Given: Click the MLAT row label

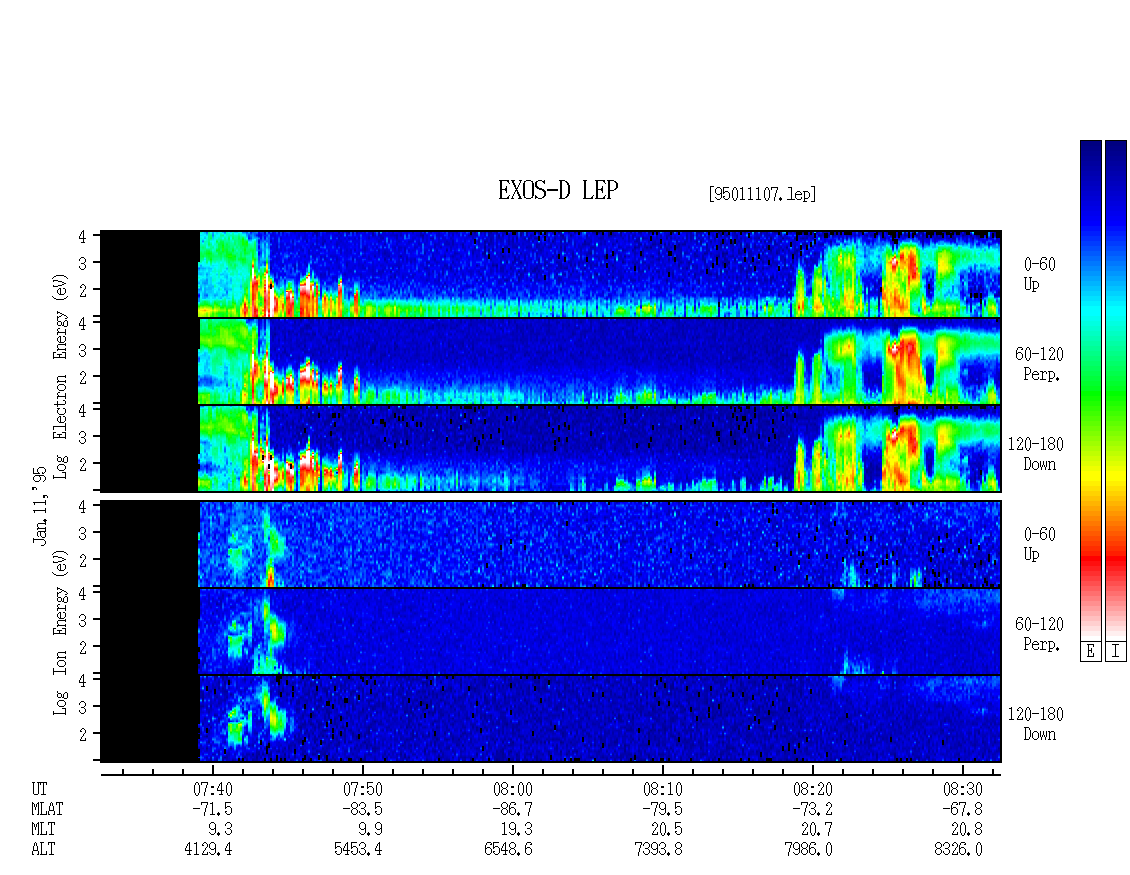Looking at the screenshot, I should click(x=48, y=809).
